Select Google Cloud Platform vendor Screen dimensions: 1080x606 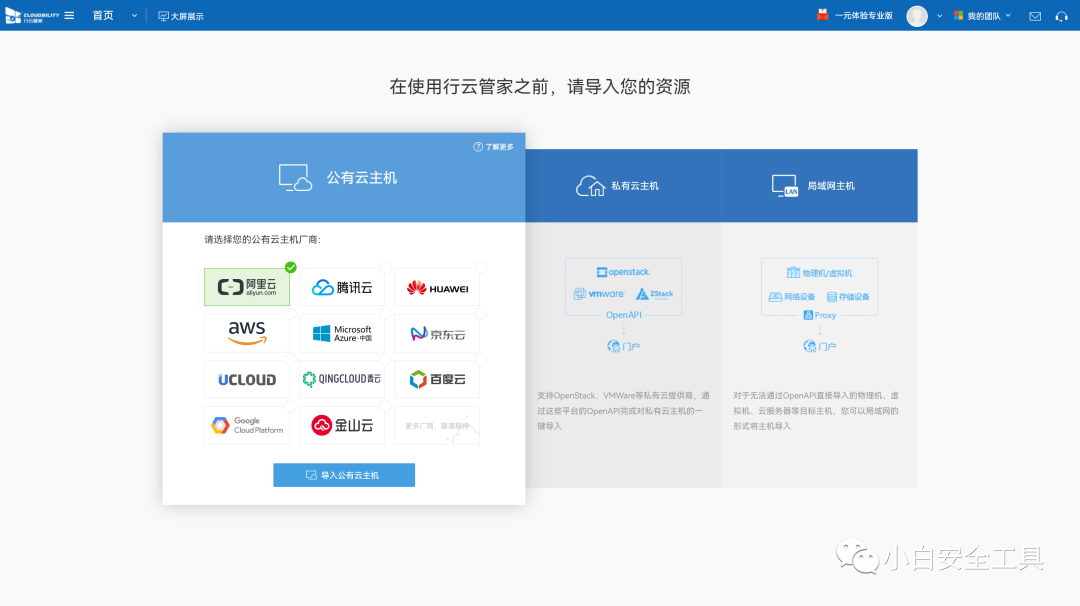point(247,426)
